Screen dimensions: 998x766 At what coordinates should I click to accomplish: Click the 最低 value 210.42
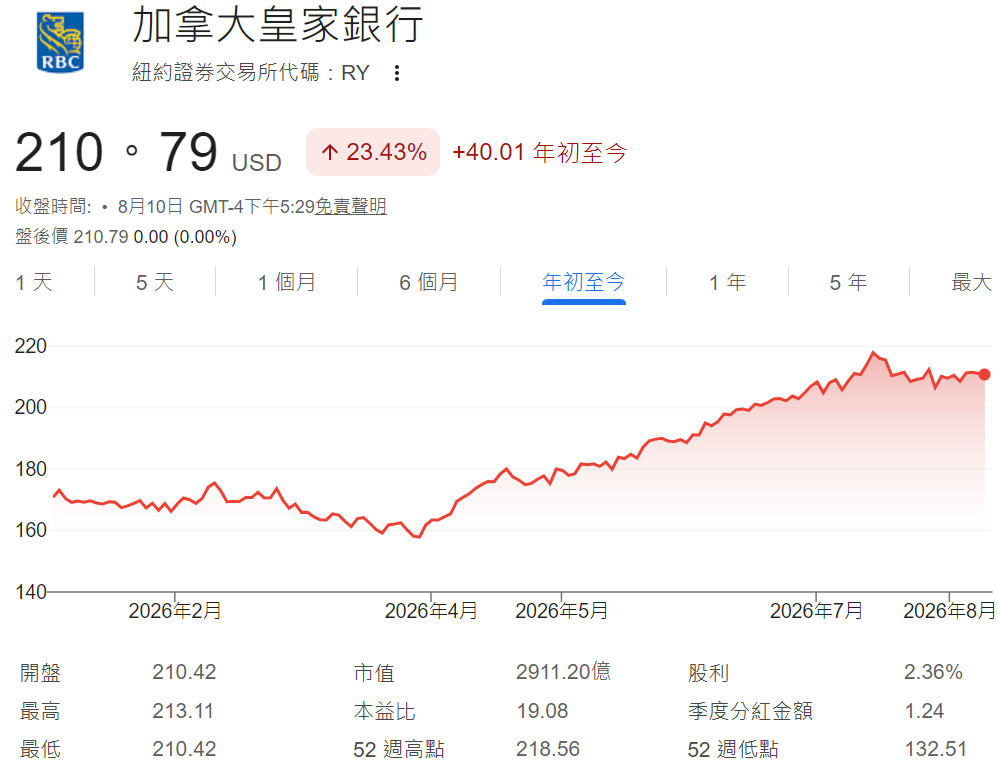184,749
